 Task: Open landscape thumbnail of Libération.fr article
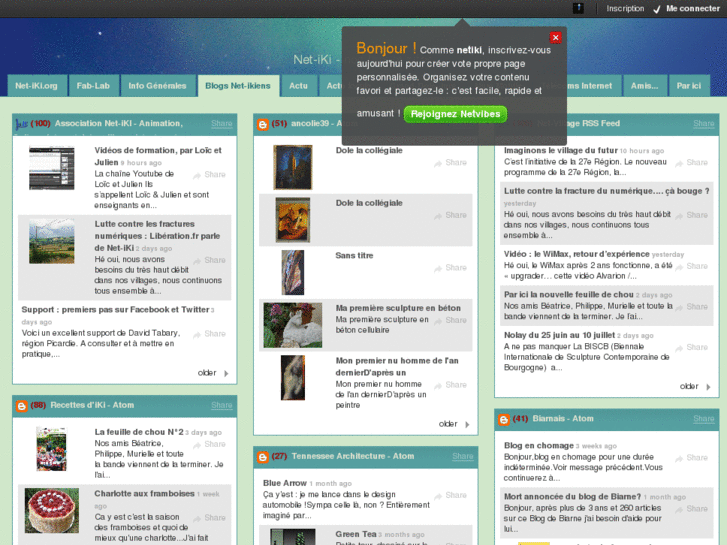point(51,242)
